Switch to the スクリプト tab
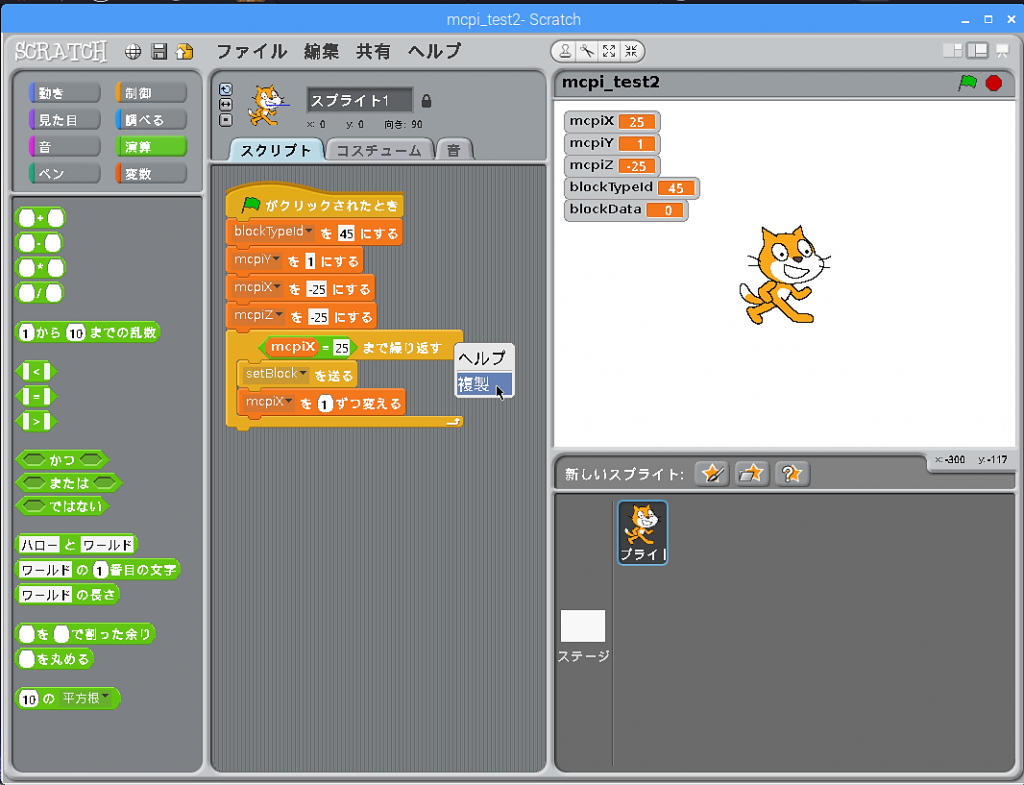1024x785 pixels. [x=276, y=150]
